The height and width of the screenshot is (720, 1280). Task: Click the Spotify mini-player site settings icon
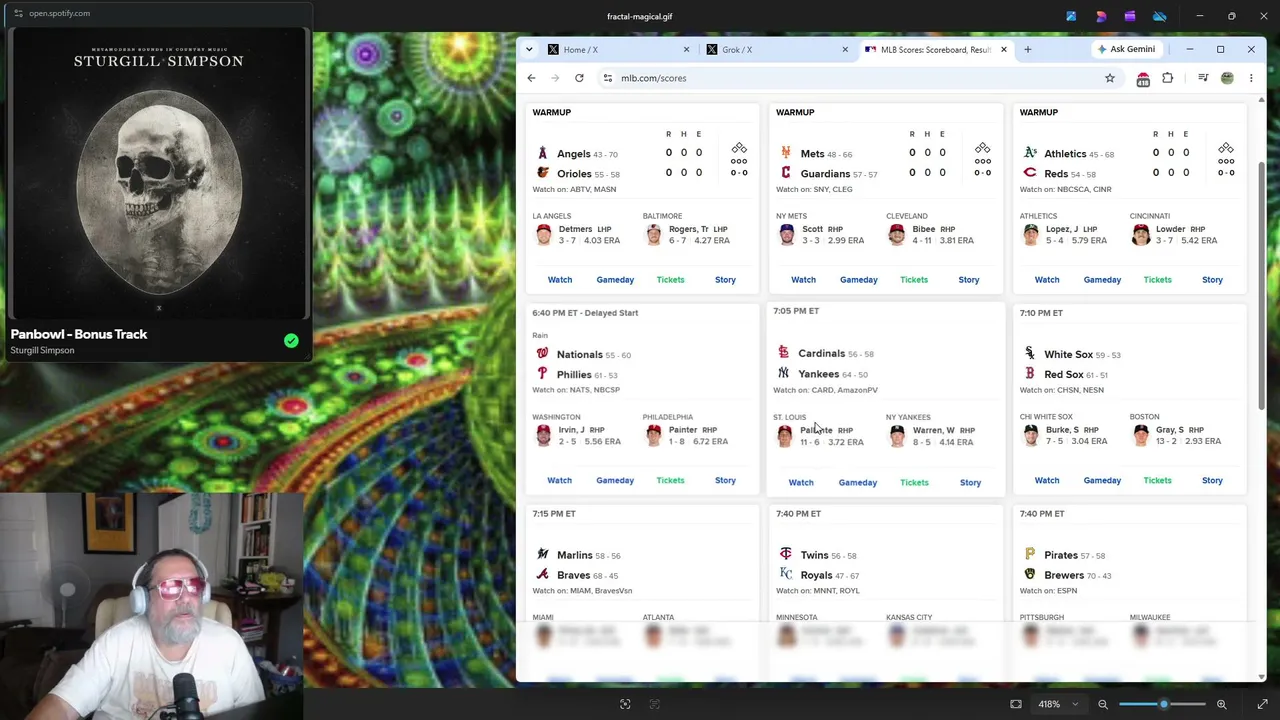18,13
